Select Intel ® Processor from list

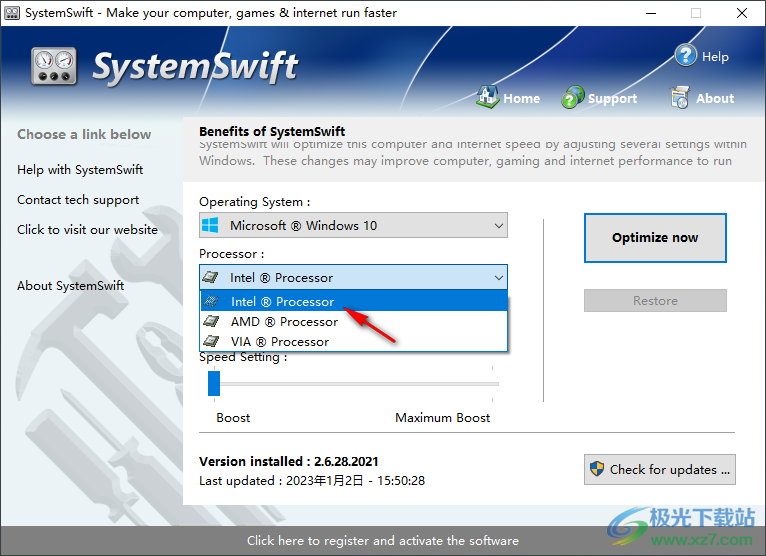pos(354,301)
